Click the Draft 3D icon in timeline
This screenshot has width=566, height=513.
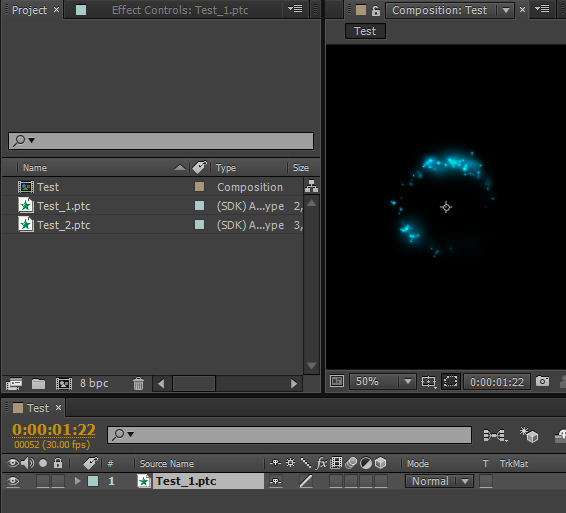529,435
